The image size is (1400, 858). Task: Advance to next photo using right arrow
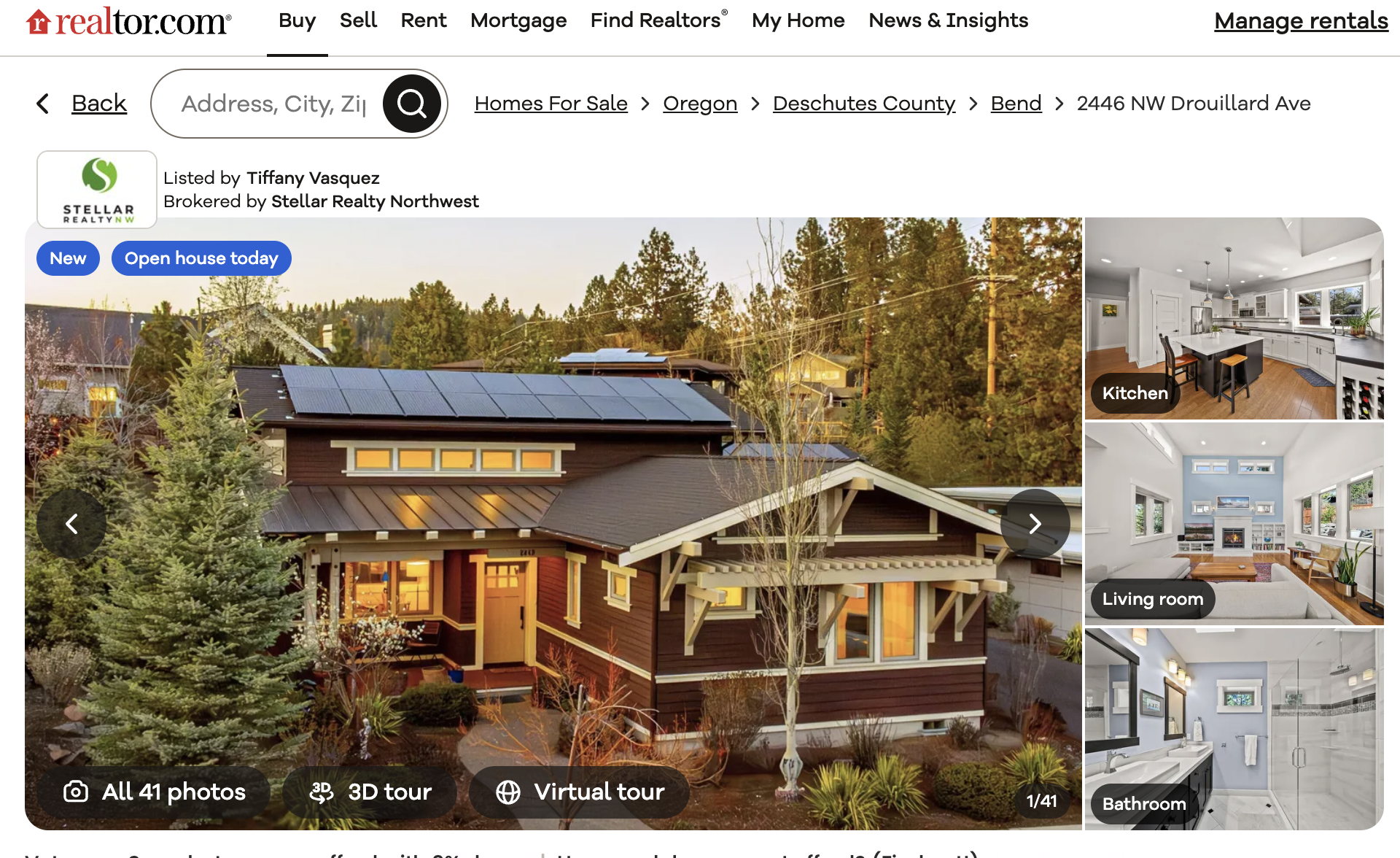[x=1035, y=524]
